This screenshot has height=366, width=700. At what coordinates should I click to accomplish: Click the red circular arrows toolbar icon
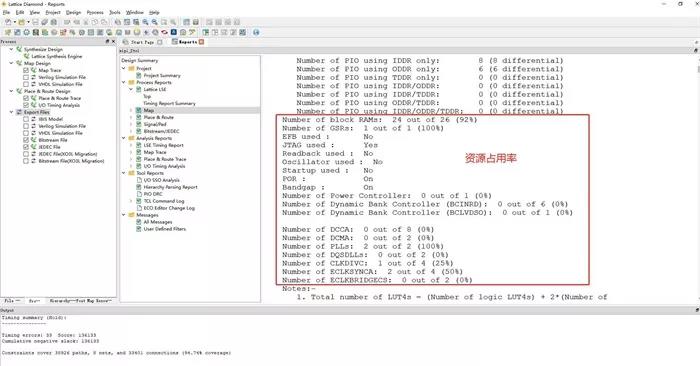164,32
